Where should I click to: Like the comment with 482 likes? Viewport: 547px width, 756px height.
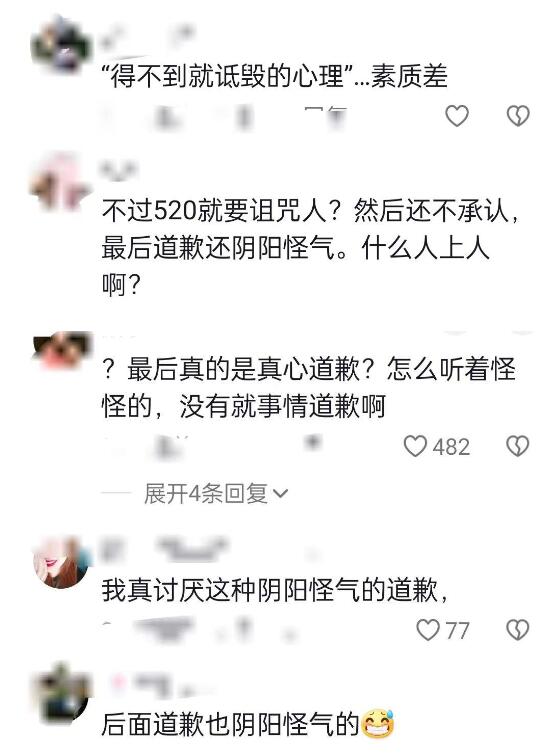(415, 446)
